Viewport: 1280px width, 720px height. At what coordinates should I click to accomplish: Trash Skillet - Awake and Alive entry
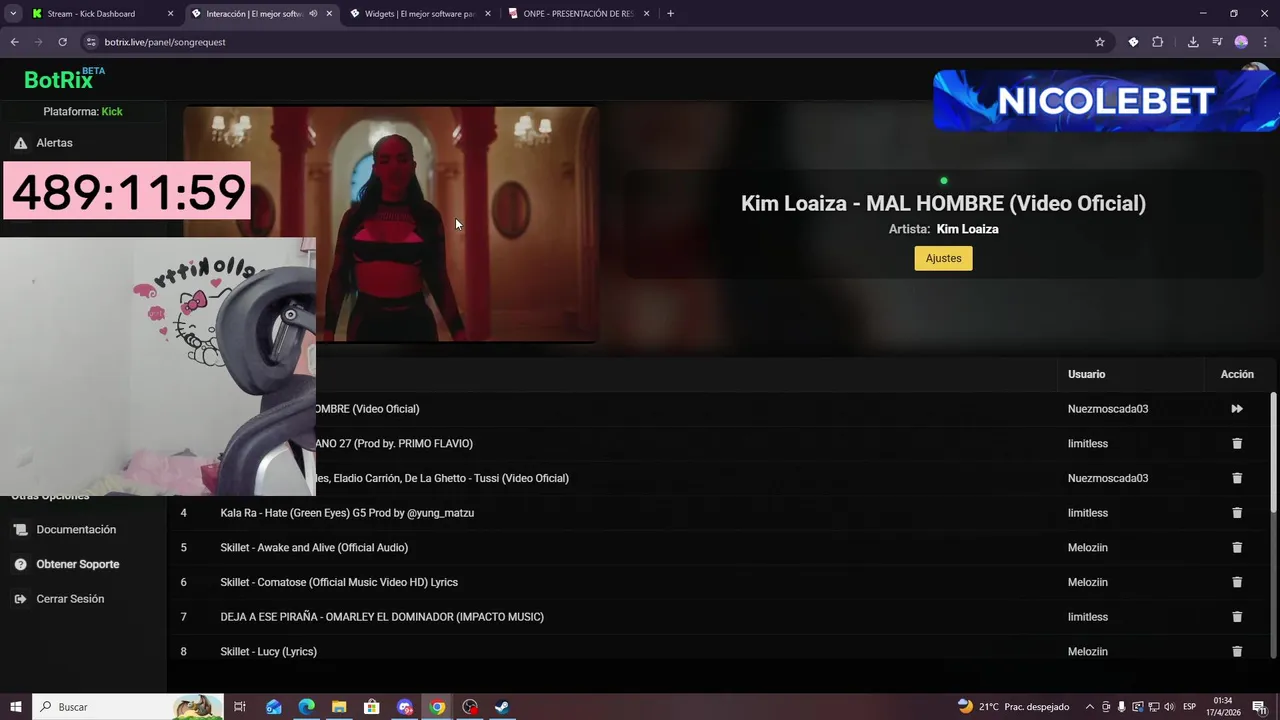pyautogui.click(x=1237, y=547)
